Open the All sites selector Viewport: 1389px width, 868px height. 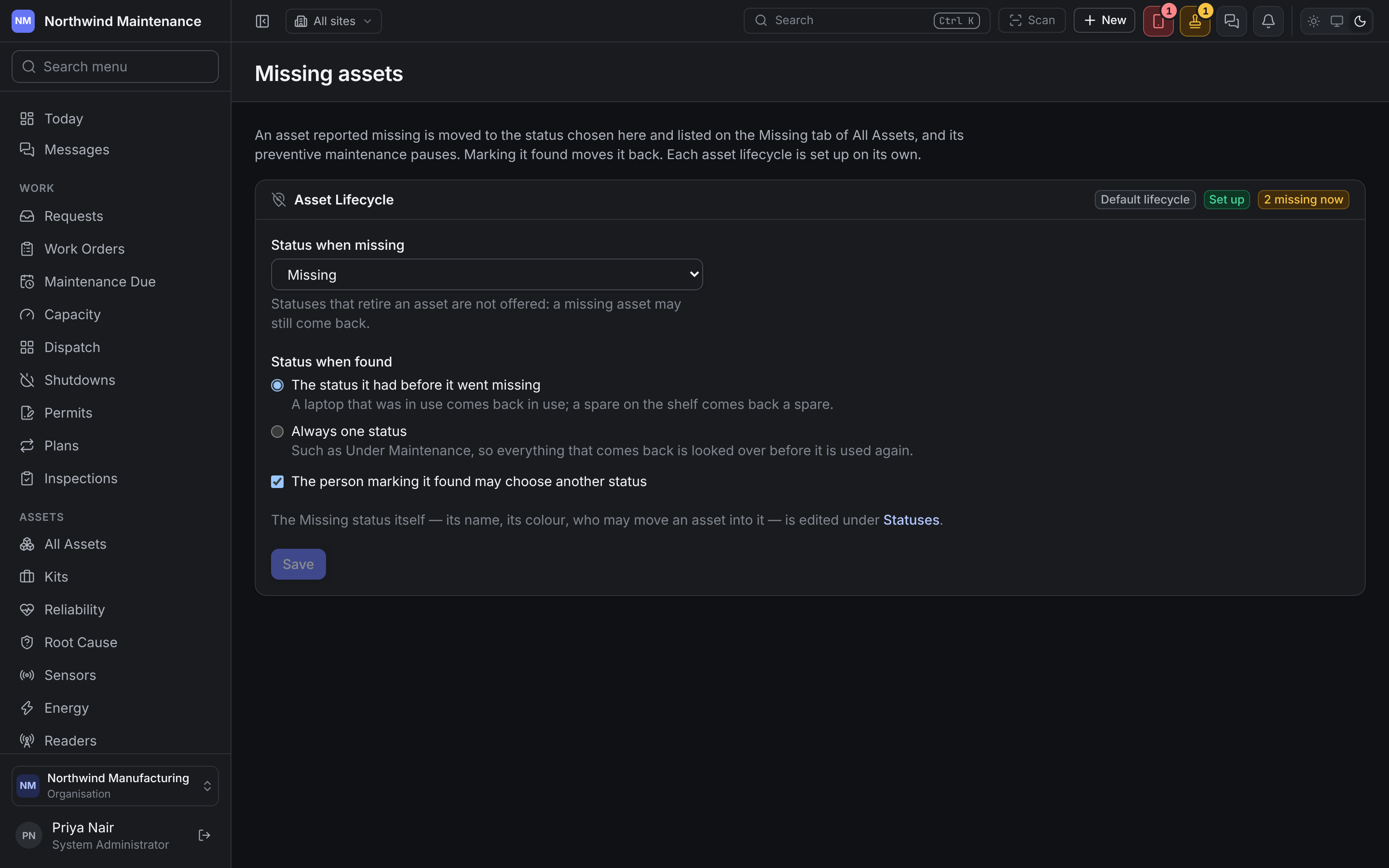tap(333, 21)
